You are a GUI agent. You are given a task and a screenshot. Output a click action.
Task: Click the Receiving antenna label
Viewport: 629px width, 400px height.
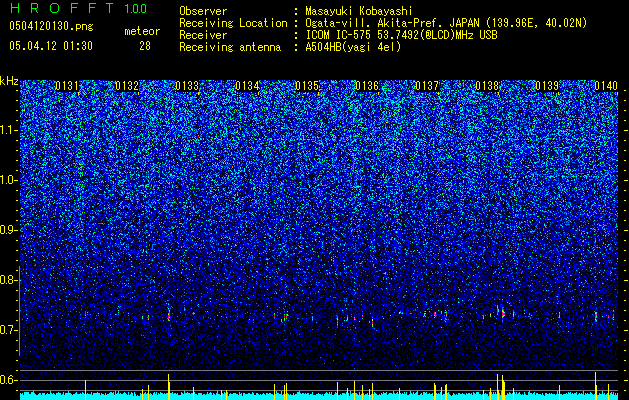(x=230, y=47)
